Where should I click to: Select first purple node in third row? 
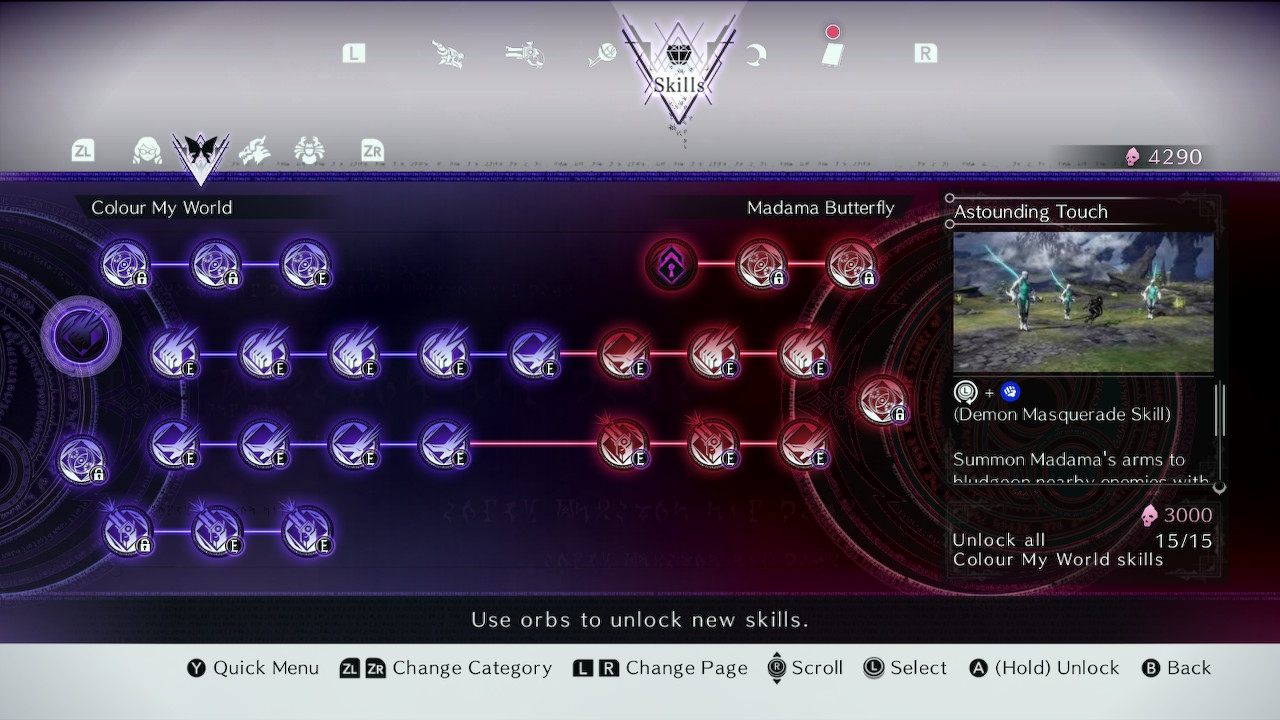[174, 443]
